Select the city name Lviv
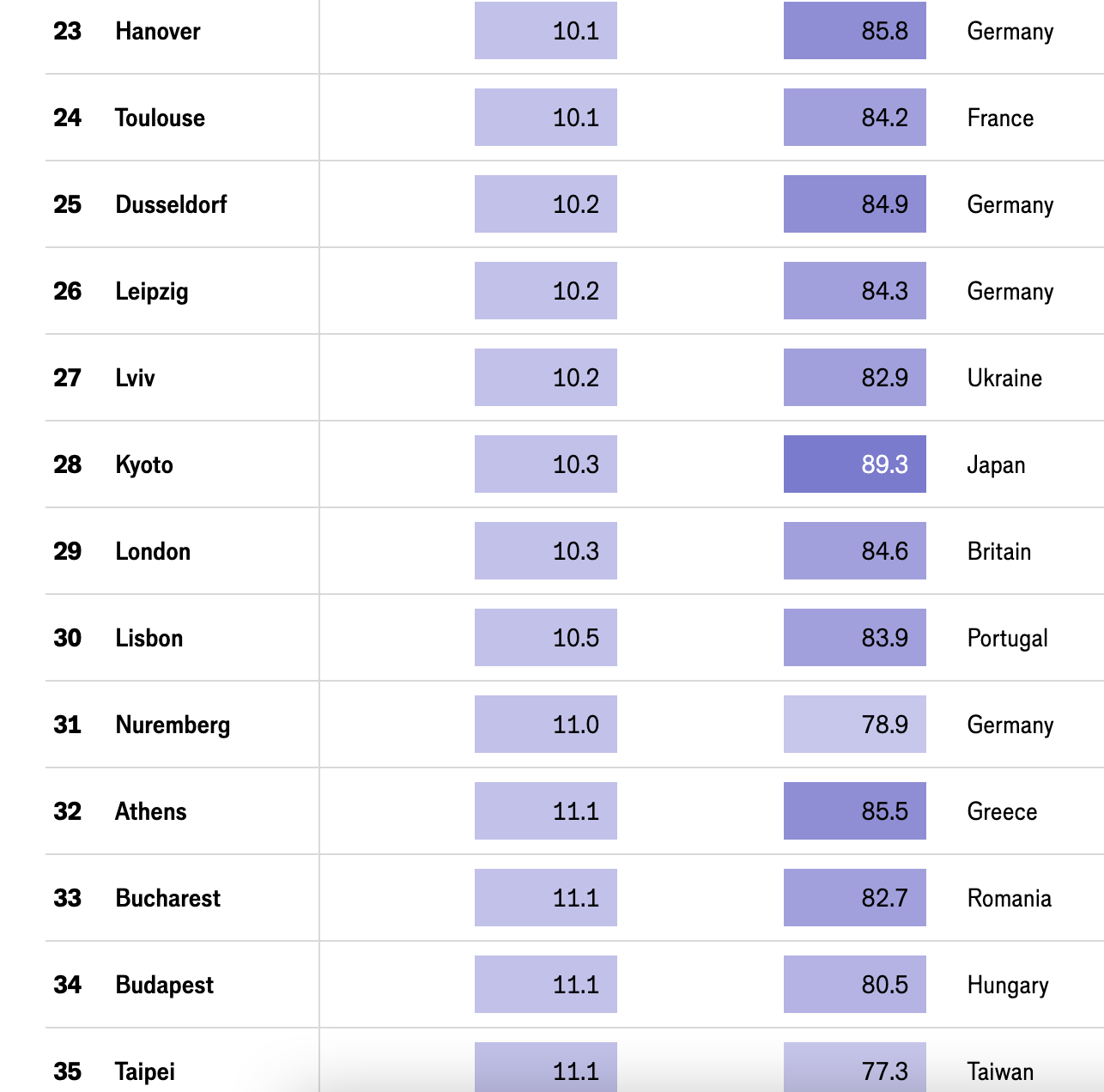Viewport: 1104px width, 1092px height. coord(136,378)
